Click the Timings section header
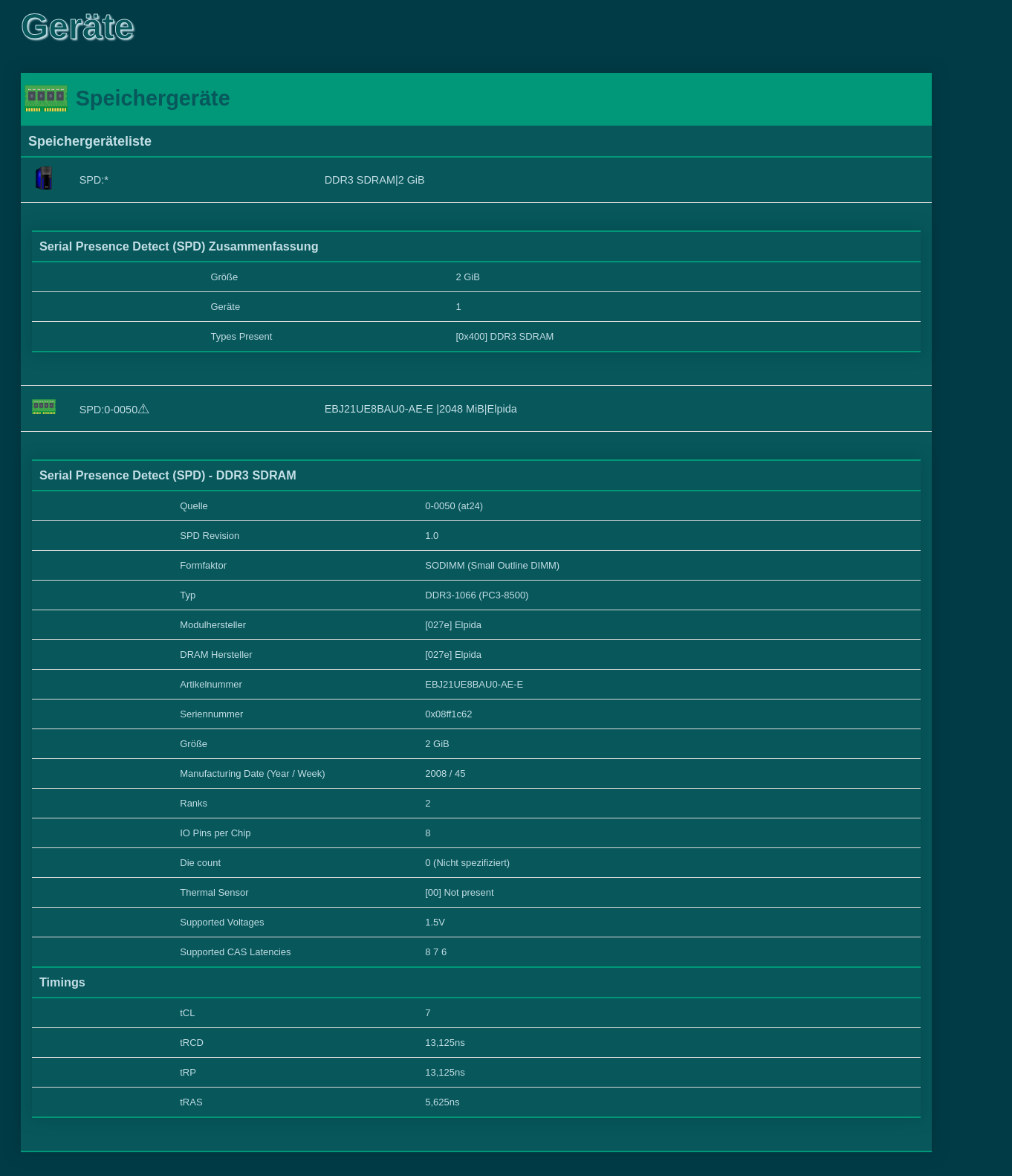The height and width of the screenshot is (1176, 1012). pos(62,983)
